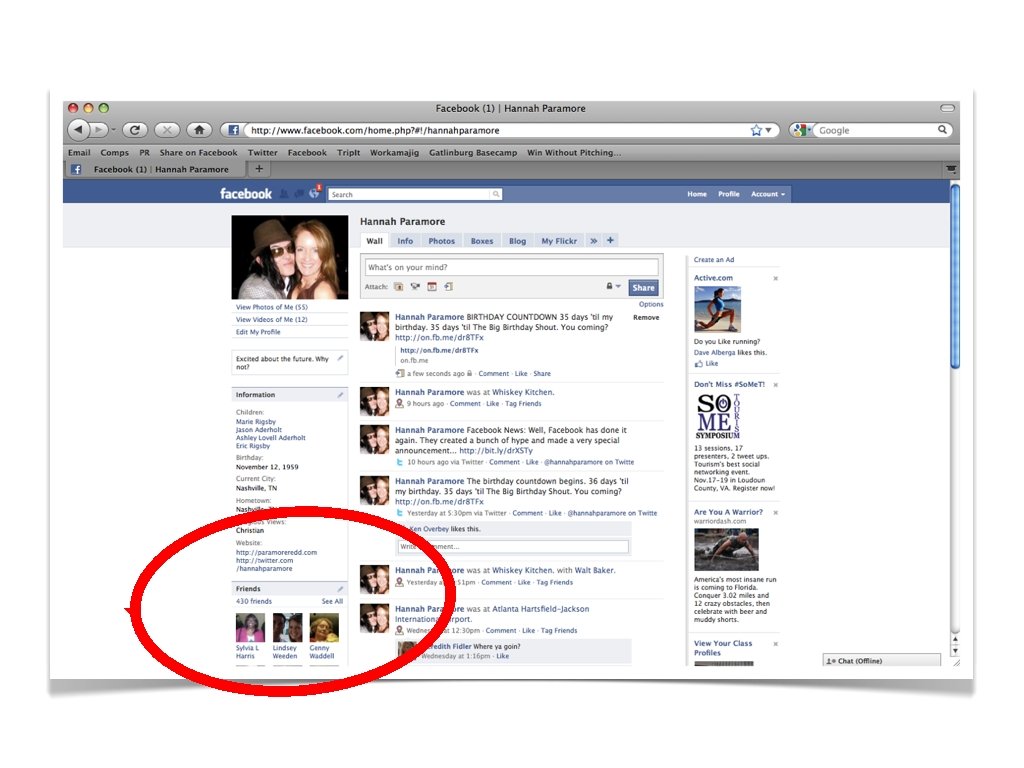Screen dimensions: 1024x768
Task: Remove the BIRTHDAY COUNTDOWN post
Action: click(646, 317)
